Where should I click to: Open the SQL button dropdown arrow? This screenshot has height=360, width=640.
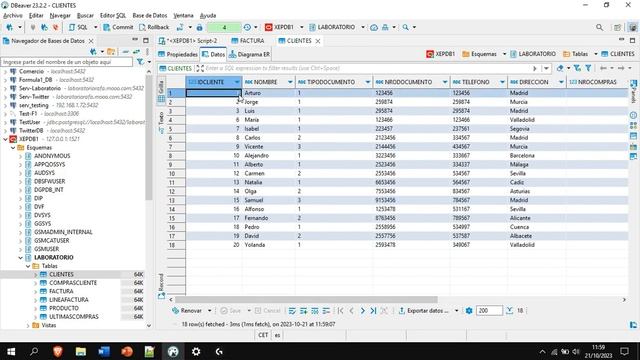[x=96, y=27]
